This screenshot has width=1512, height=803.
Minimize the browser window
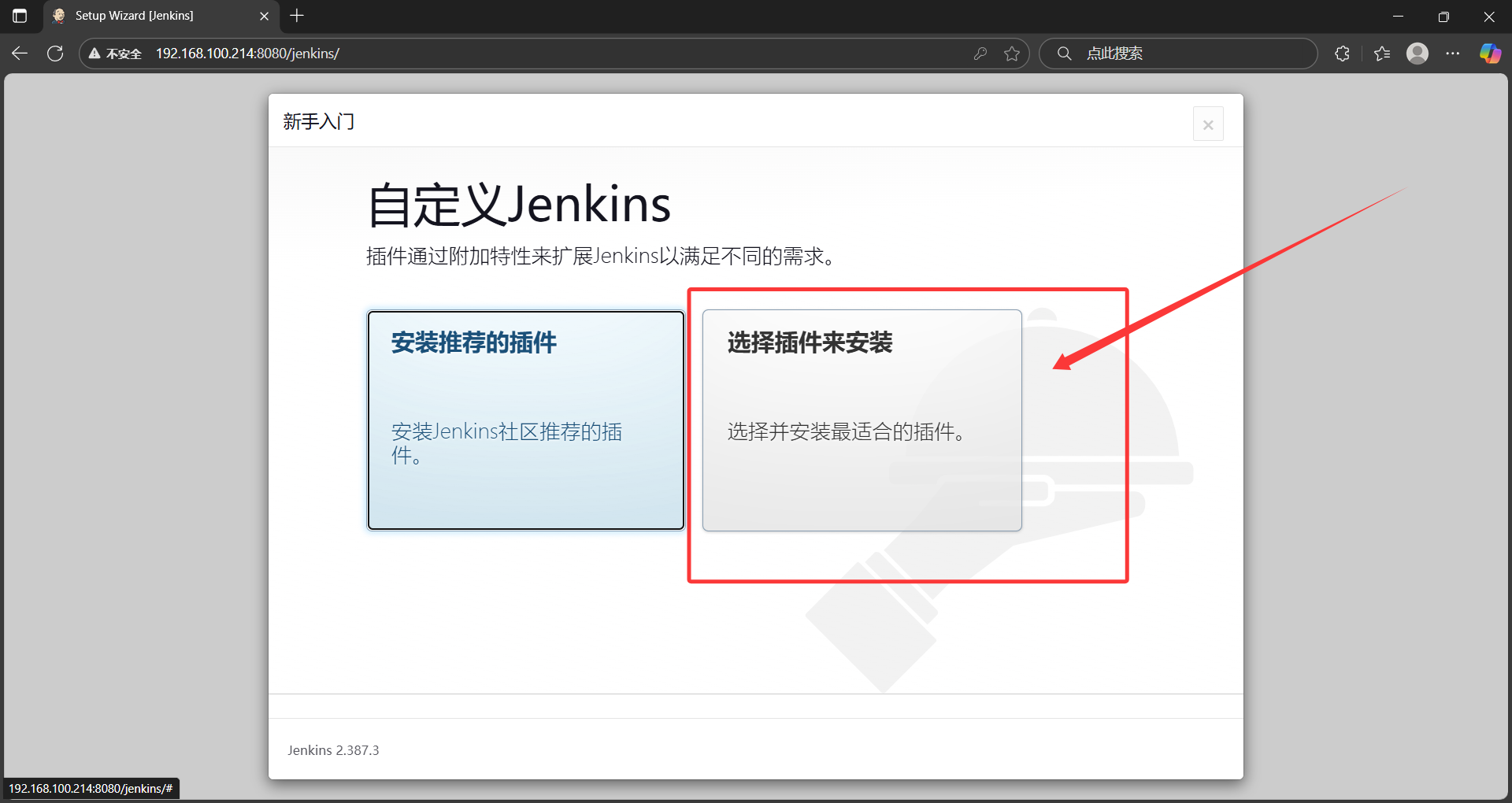tap(1399, 17)
